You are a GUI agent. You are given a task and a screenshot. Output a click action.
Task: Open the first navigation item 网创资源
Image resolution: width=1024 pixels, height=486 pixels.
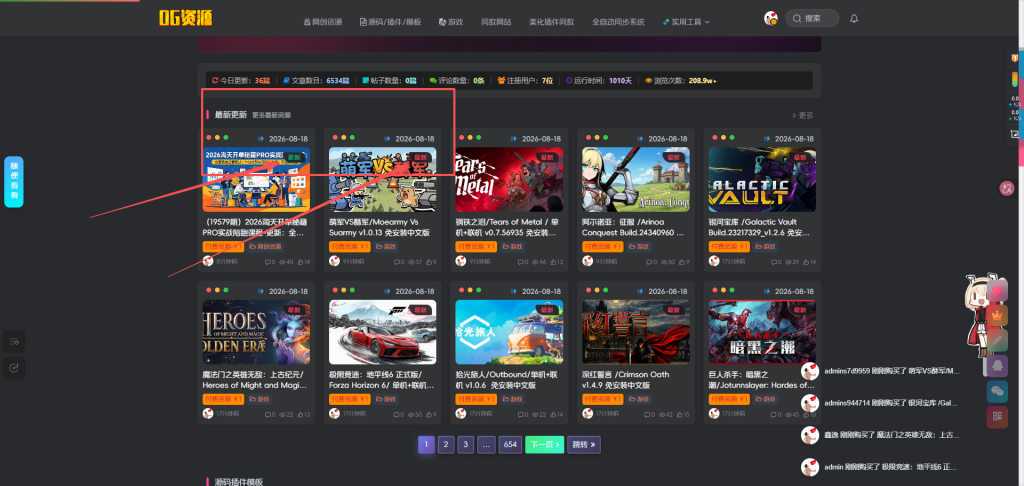[323, 22]
